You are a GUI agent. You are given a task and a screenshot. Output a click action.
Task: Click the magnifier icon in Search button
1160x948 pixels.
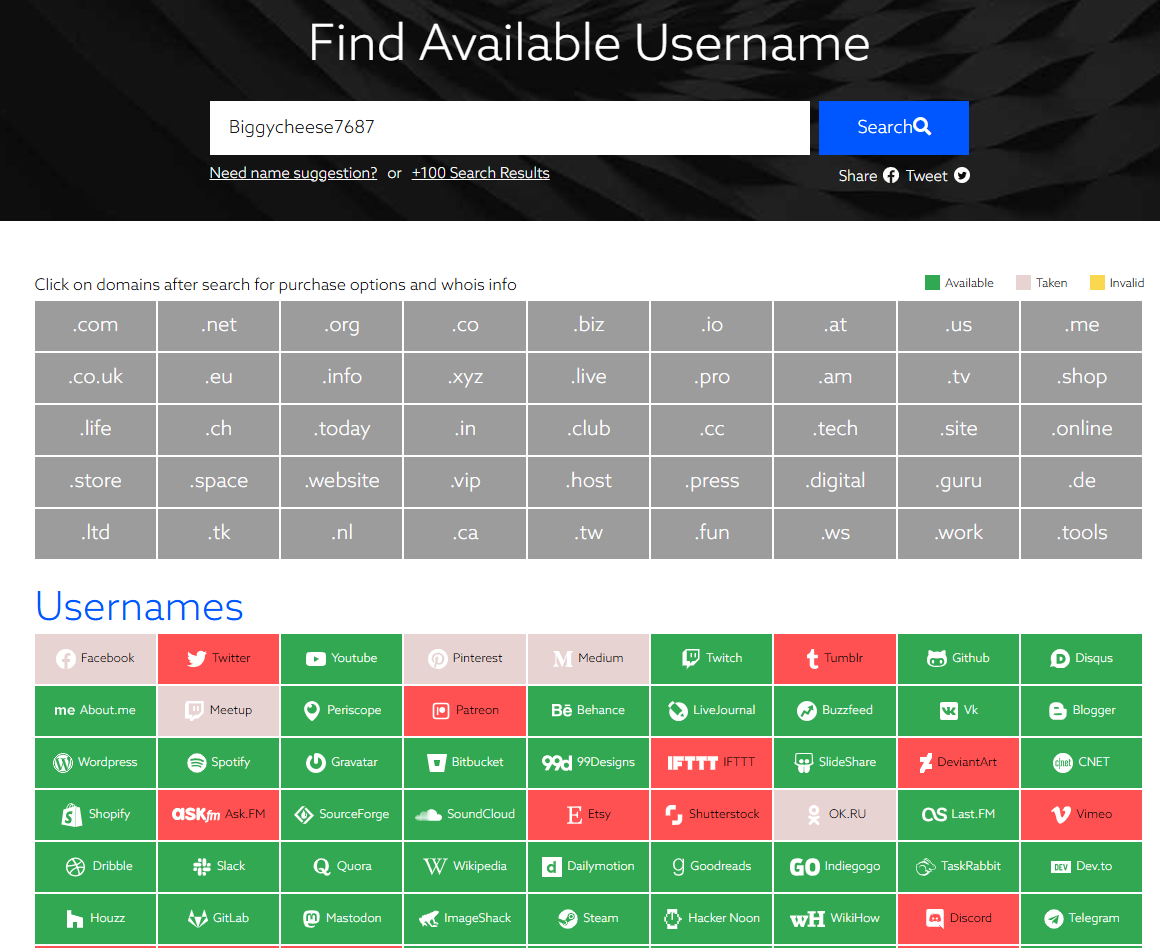pyautogui.click(x=922, y=127)
